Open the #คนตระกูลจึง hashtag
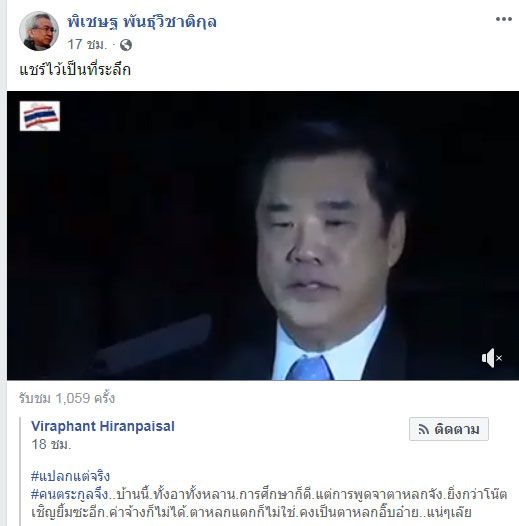The height and width of the screenshot is (526, 519). click(69, 494)
